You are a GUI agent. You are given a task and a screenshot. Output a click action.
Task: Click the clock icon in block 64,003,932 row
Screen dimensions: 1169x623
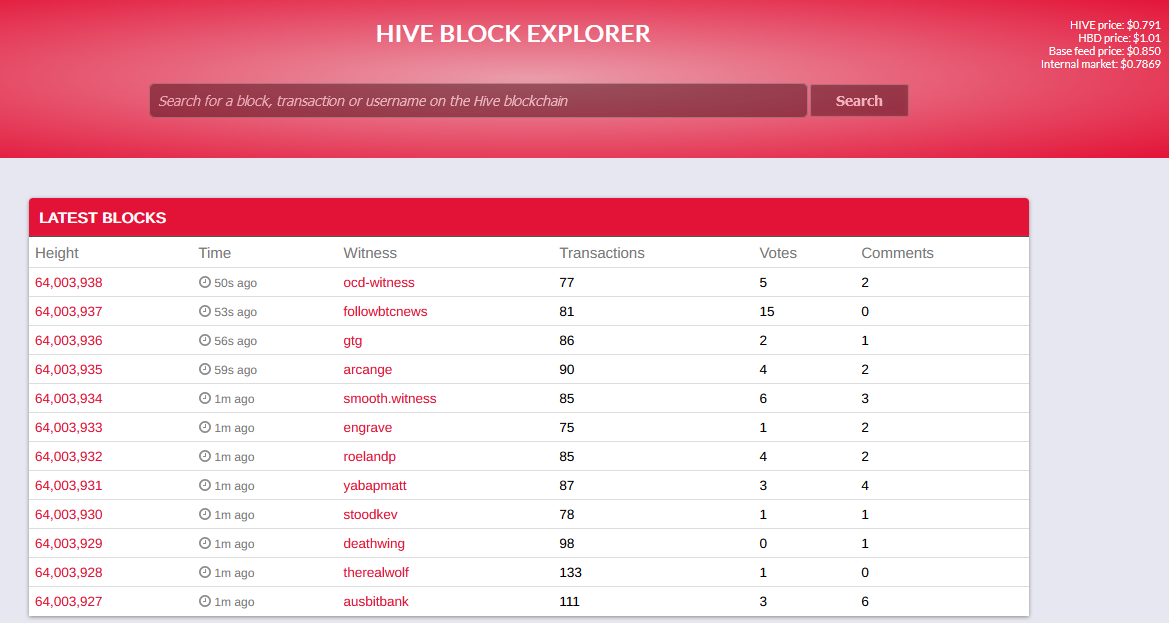[x=205, y=457]
